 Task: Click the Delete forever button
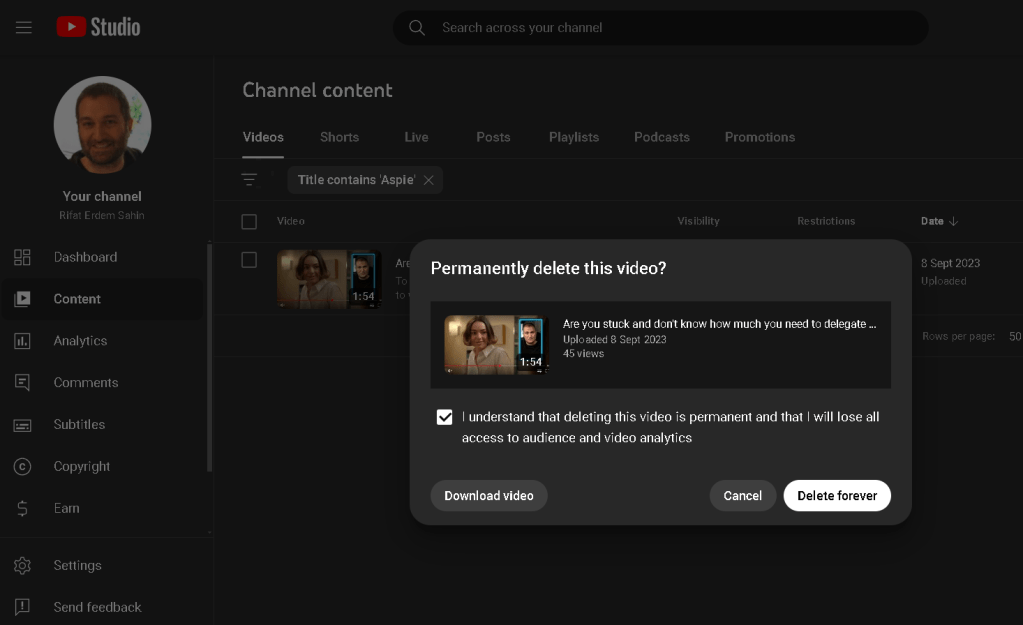pyautogui.click(x=837, y=496)
